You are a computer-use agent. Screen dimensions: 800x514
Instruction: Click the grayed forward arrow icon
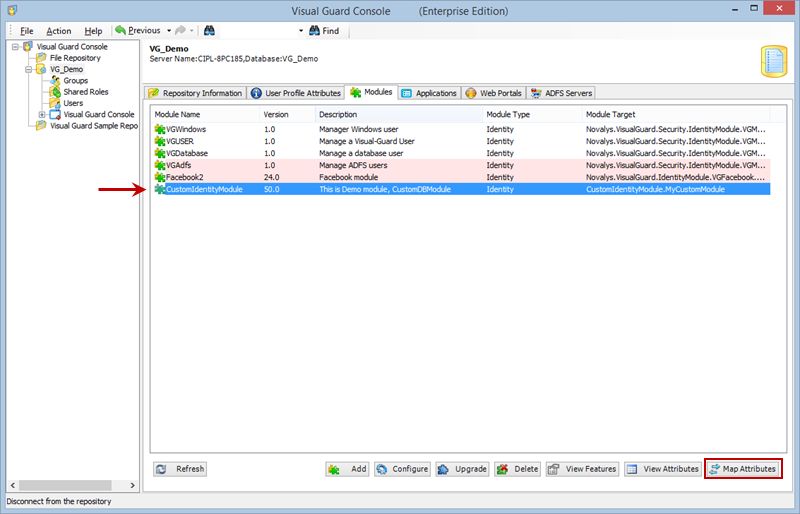click(x=180, y=31)
